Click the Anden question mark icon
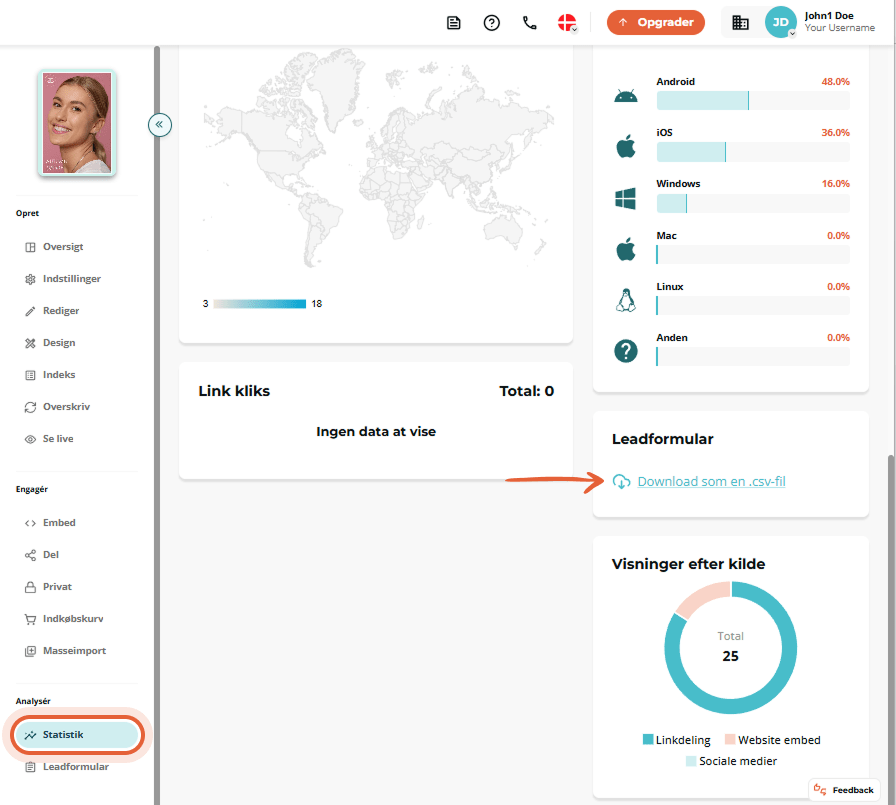This screenshot has height=805, width=896. (x=626, y=351)
